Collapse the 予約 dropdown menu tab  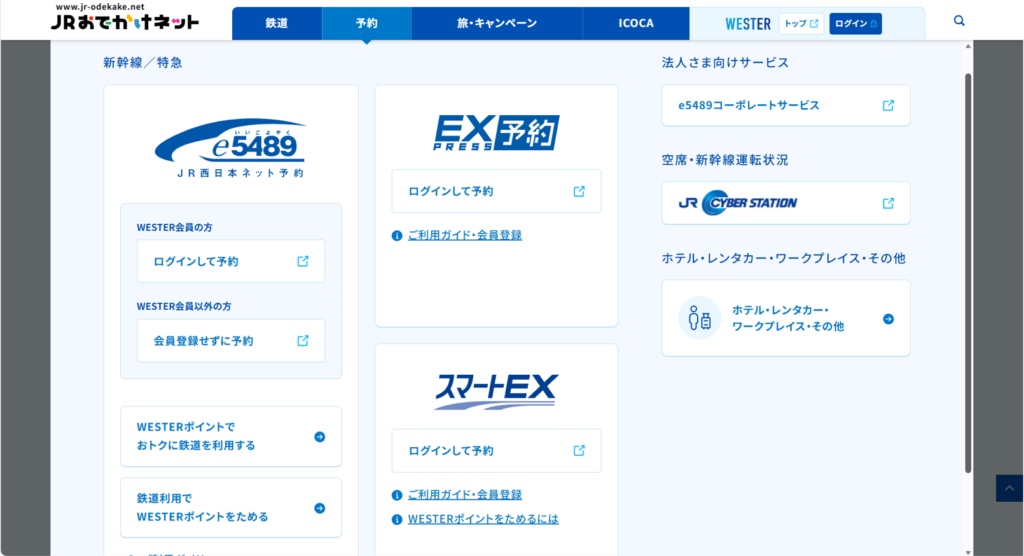[366, 23]
